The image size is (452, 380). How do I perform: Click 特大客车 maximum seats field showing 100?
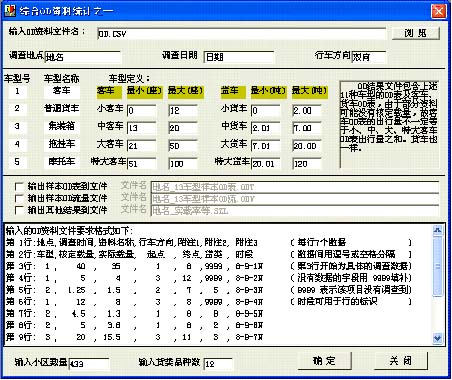point(183,163)
